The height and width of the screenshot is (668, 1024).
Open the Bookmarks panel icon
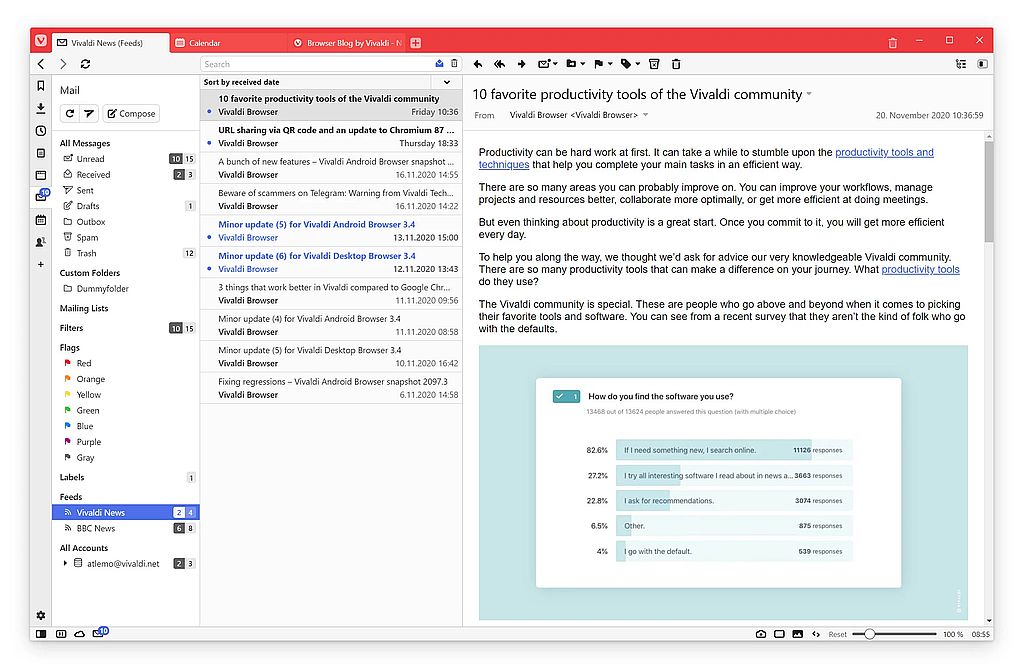(x=40, y=86)
